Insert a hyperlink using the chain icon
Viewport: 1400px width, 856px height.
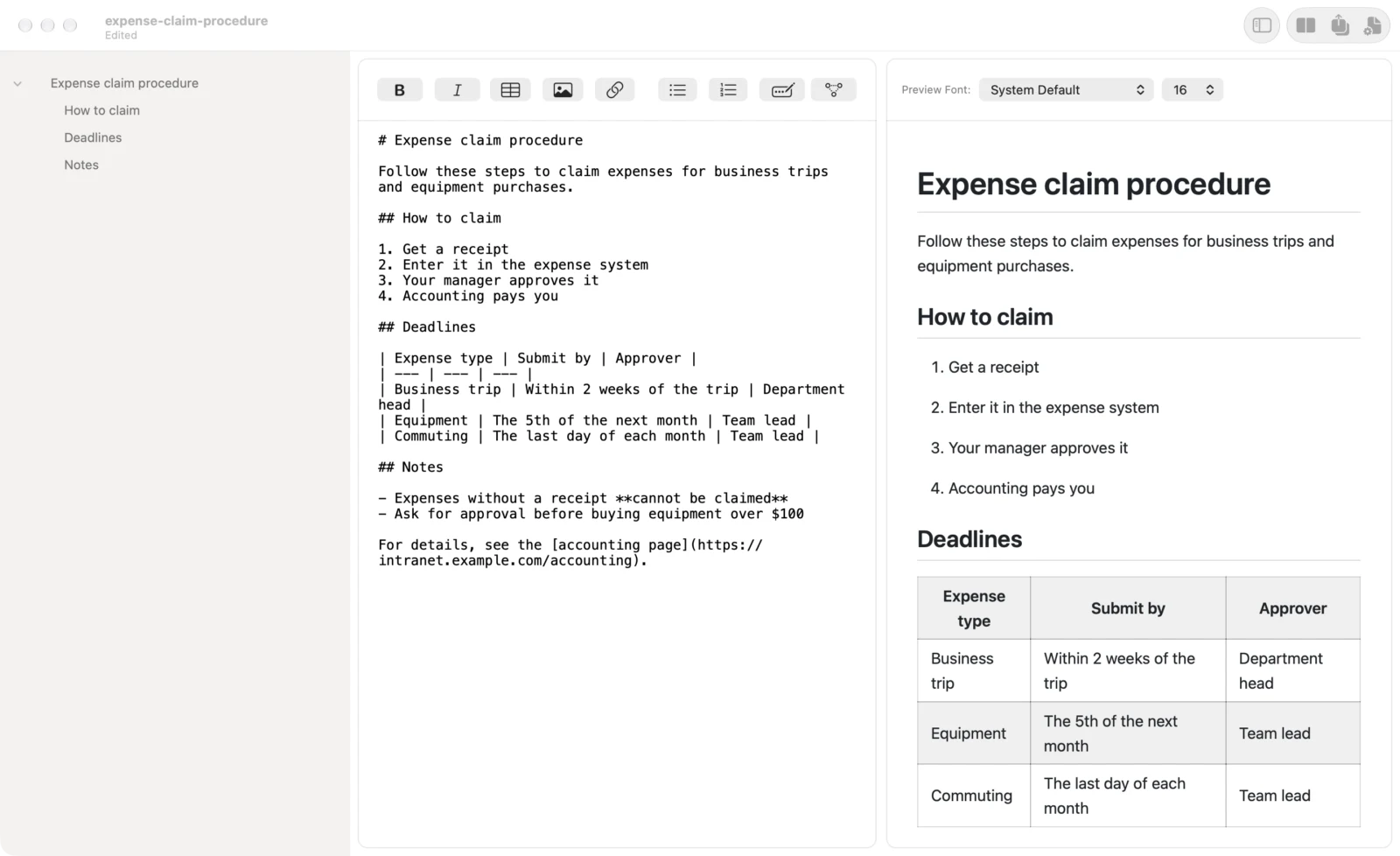[614, 89]
